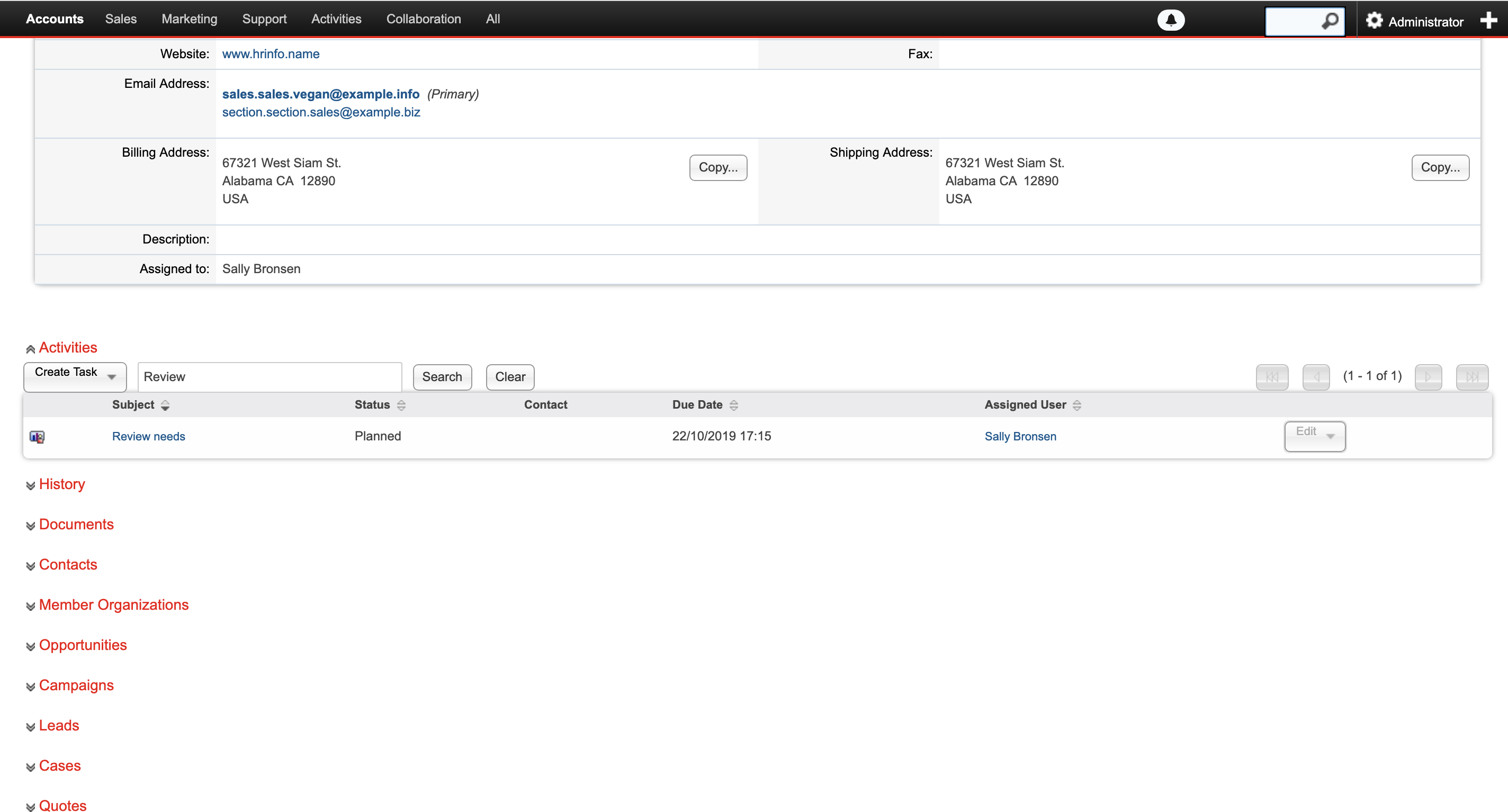
Task: Open the Collaboration menu
Action: [x=423, y=18]
